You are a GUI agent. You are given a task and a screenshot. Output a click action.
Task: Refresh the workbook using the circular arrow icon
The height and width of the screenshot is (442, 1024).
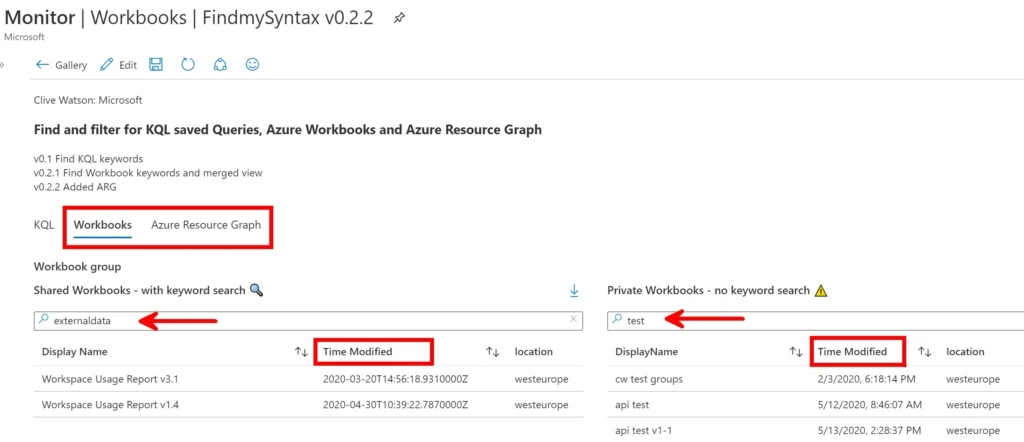(x=188, y=65)
